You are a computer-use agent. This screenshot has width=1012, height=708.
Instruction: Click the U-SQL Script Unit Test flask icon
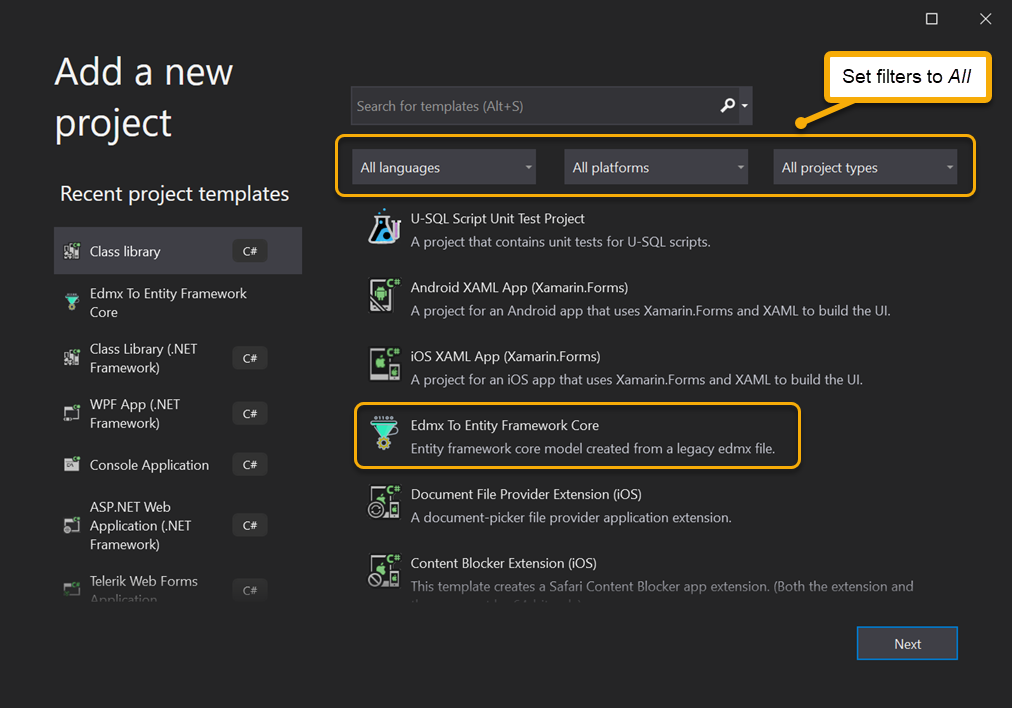pyautogui.click(x=384, y=227)
